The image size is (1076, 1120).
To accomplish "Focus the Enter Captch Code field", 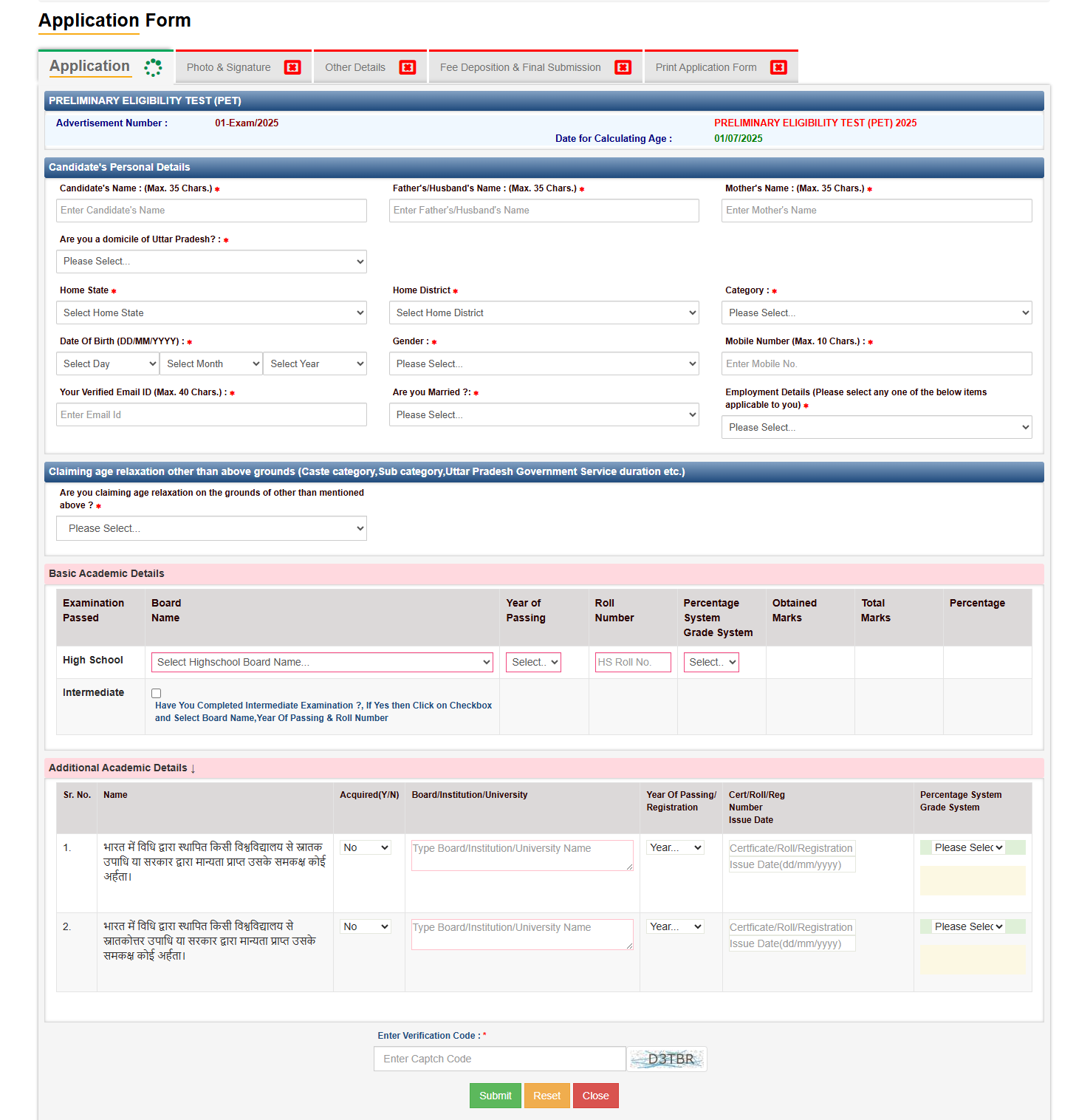I will tap(500, 1059).
